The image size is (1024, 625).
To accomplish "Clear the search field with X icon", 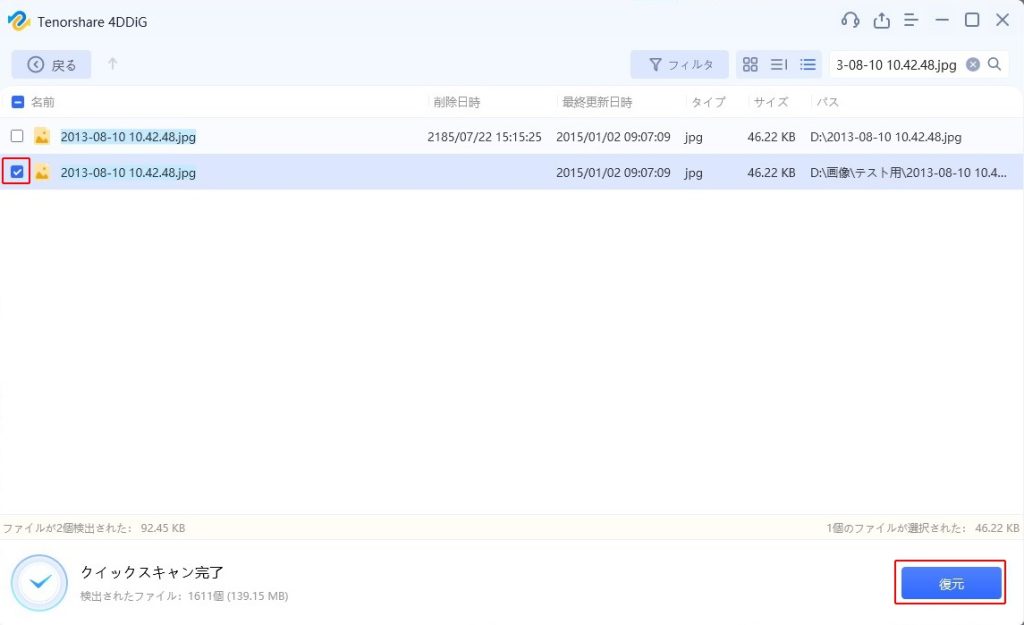I will pyautogui.click(x=973, y=65).
